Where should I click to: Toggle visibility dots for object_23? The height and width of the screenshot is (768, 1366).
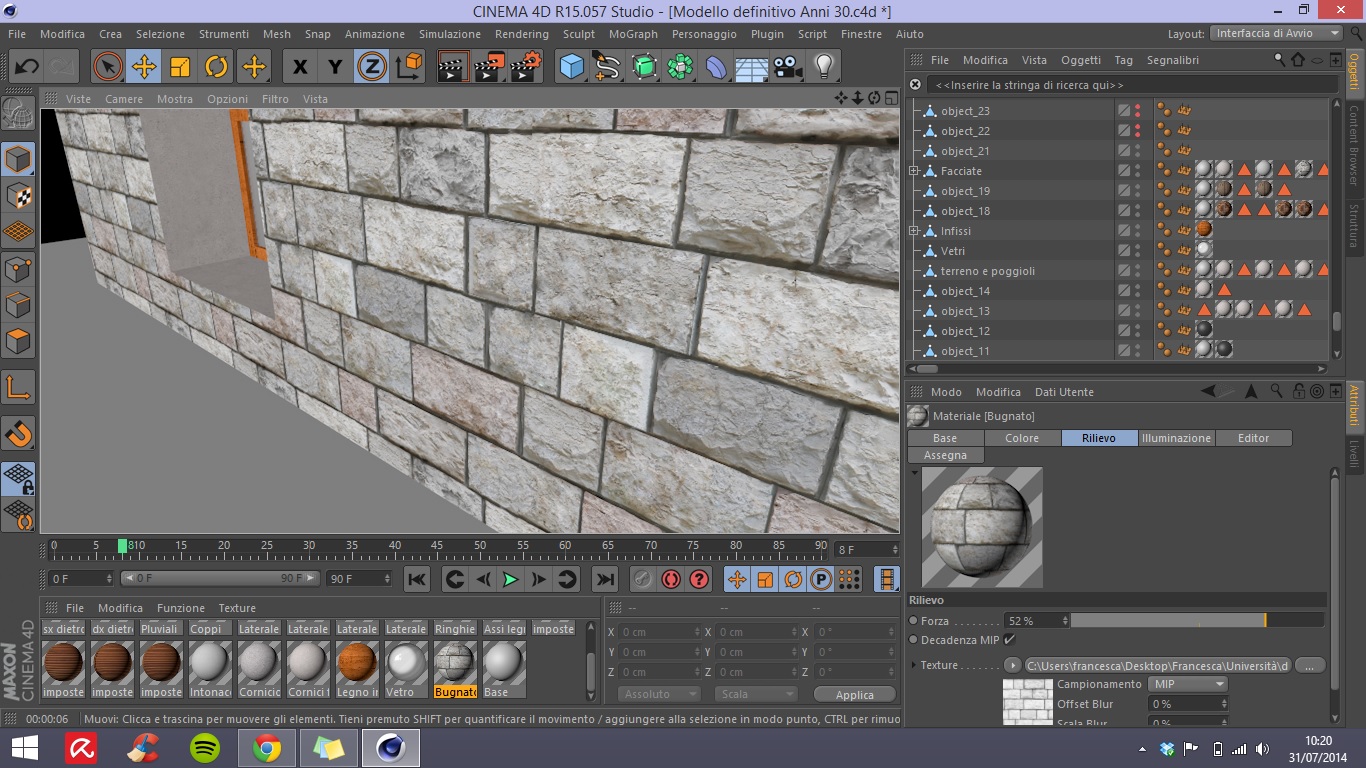pos(1138,111)
